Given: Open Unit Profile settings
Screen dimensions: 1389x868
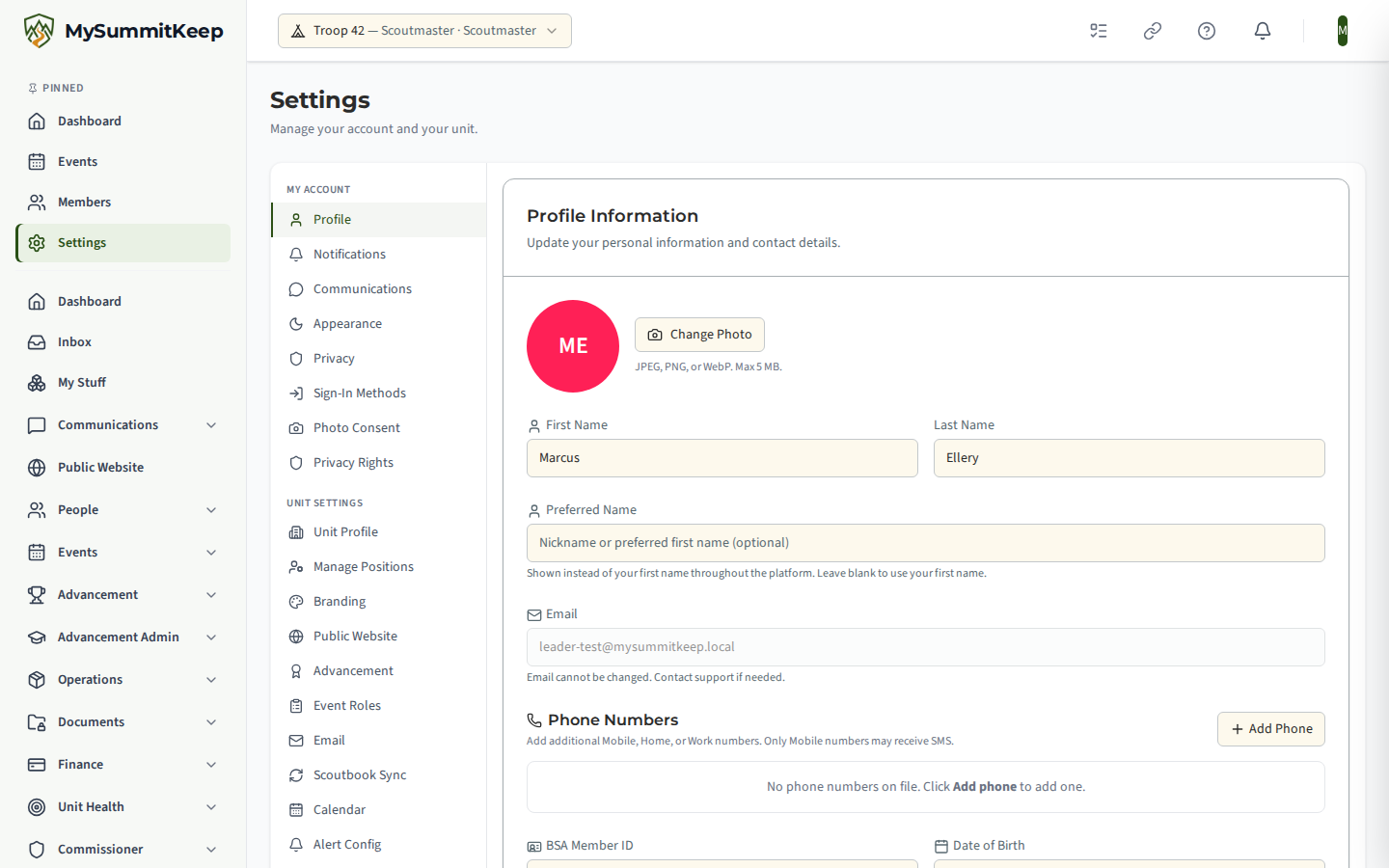Looking at the screenshot, I should [x=378, y=532].
